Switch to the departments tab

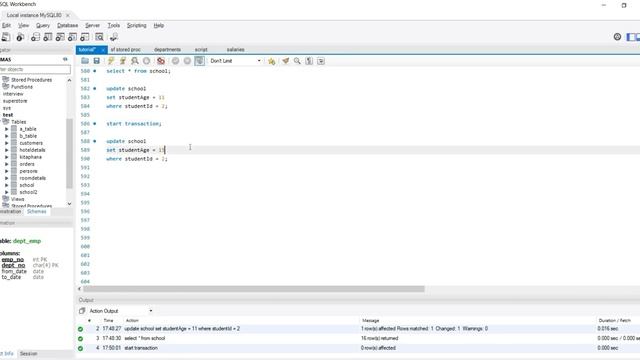(x=167, y=49)
